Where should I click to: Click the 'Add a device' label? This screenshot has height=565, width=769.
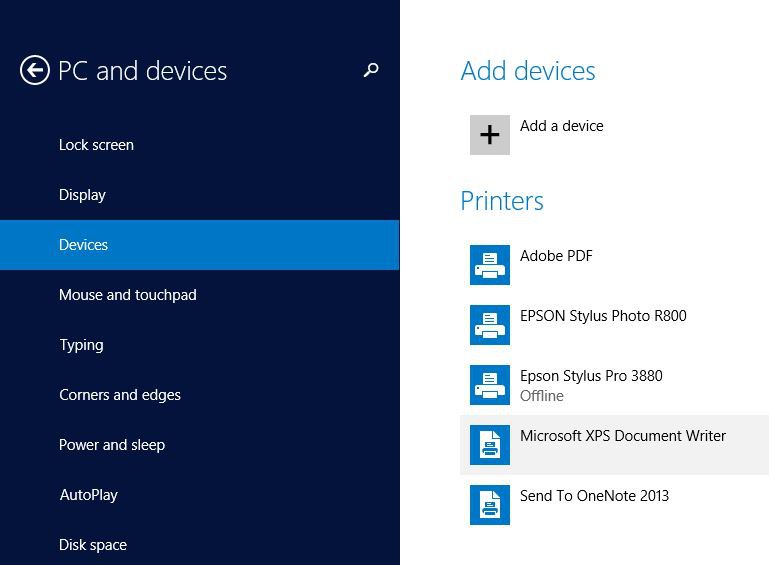(562, 126)
